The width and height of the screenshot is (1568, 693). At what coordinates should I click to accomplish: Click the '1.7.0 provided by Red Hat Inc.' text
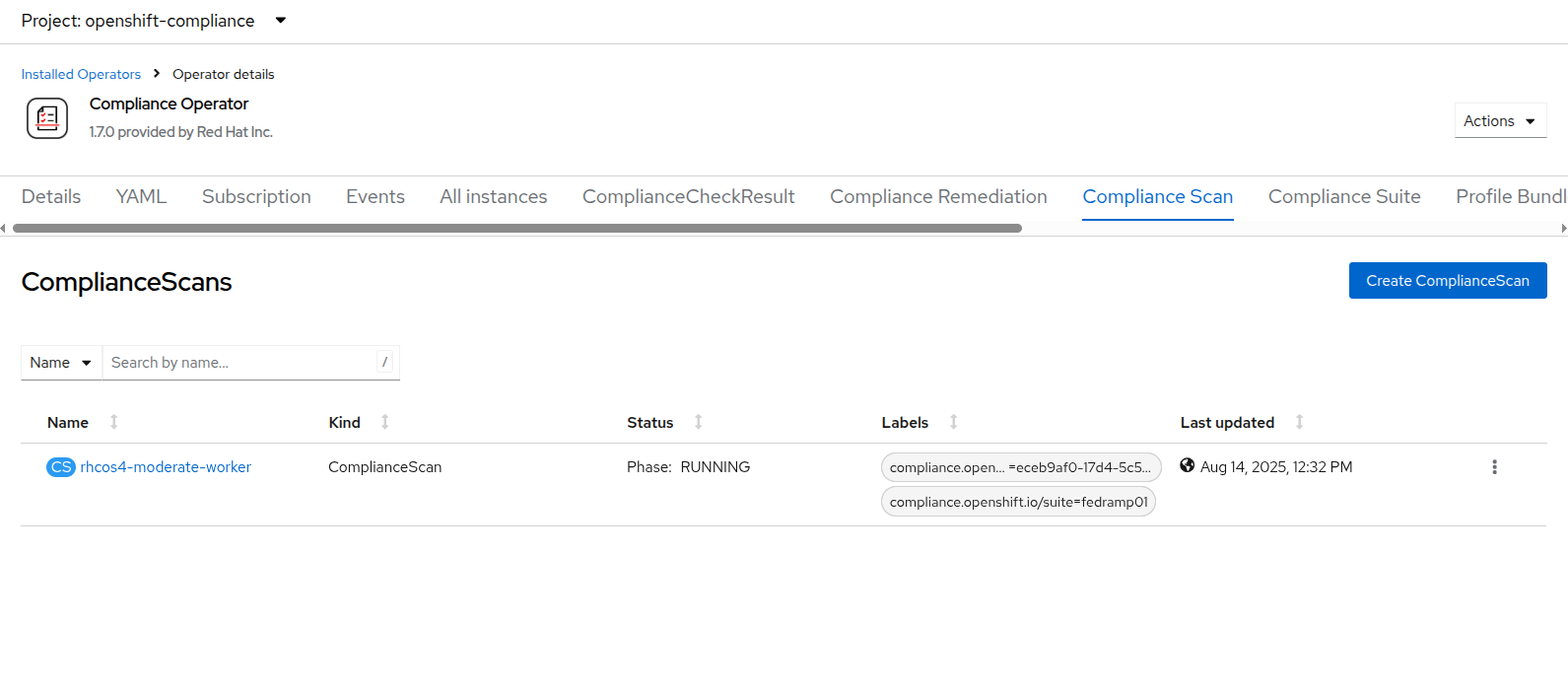coord(181,132)
